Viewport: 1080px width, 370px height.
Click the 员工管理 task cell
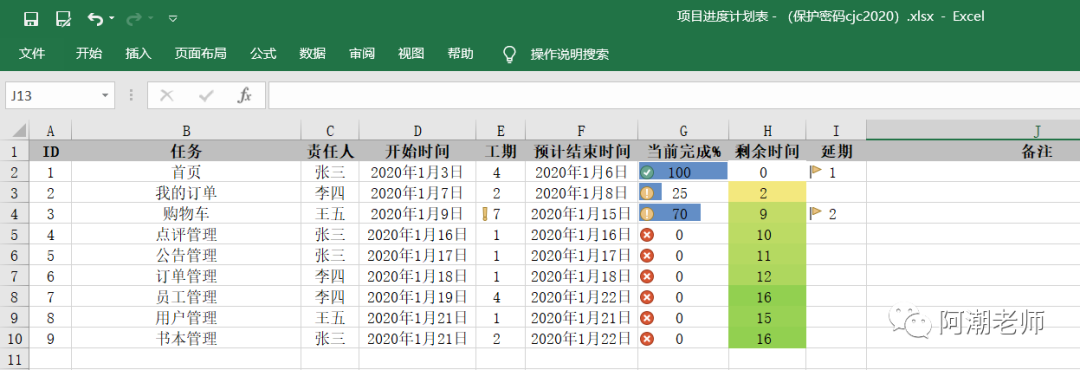point(186,297)
